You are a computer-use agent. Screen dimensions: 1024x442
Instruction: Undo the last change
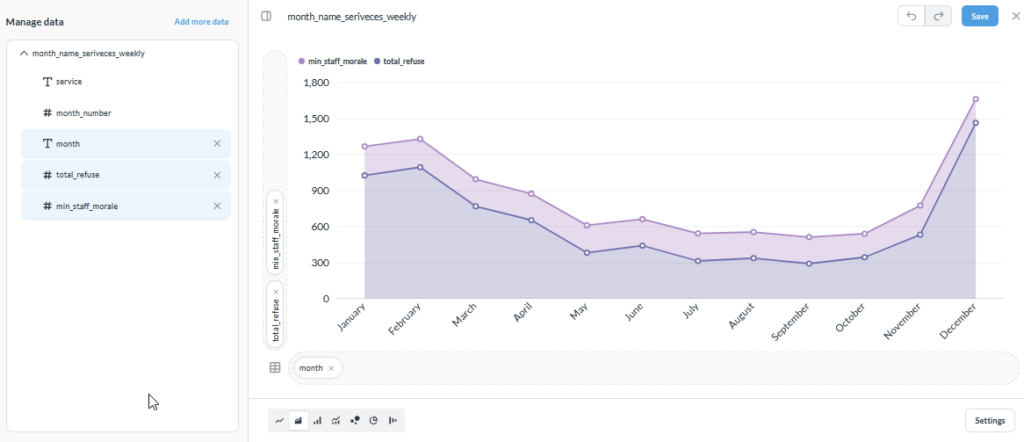[x=912, y=16]
